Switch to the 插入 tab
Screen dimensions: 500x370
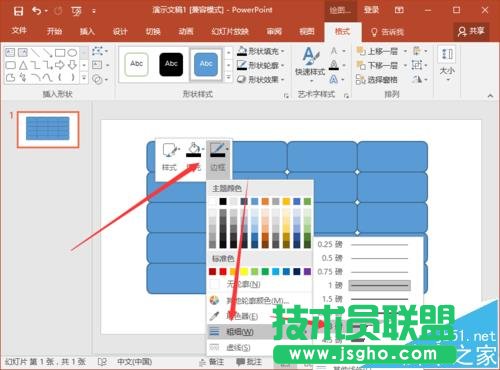pos(87,32)
